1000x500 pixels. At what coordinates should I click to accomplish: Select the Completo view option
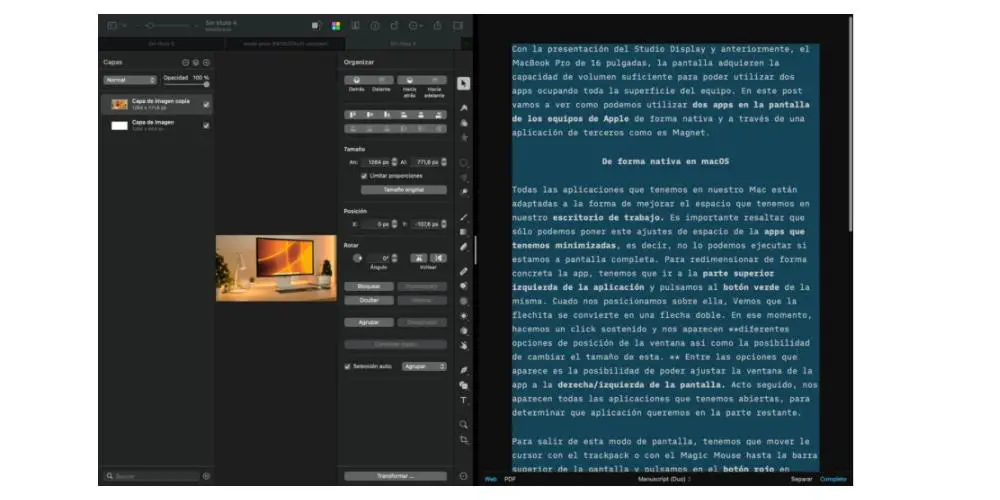pyautogui.click(x=833, y=479)
